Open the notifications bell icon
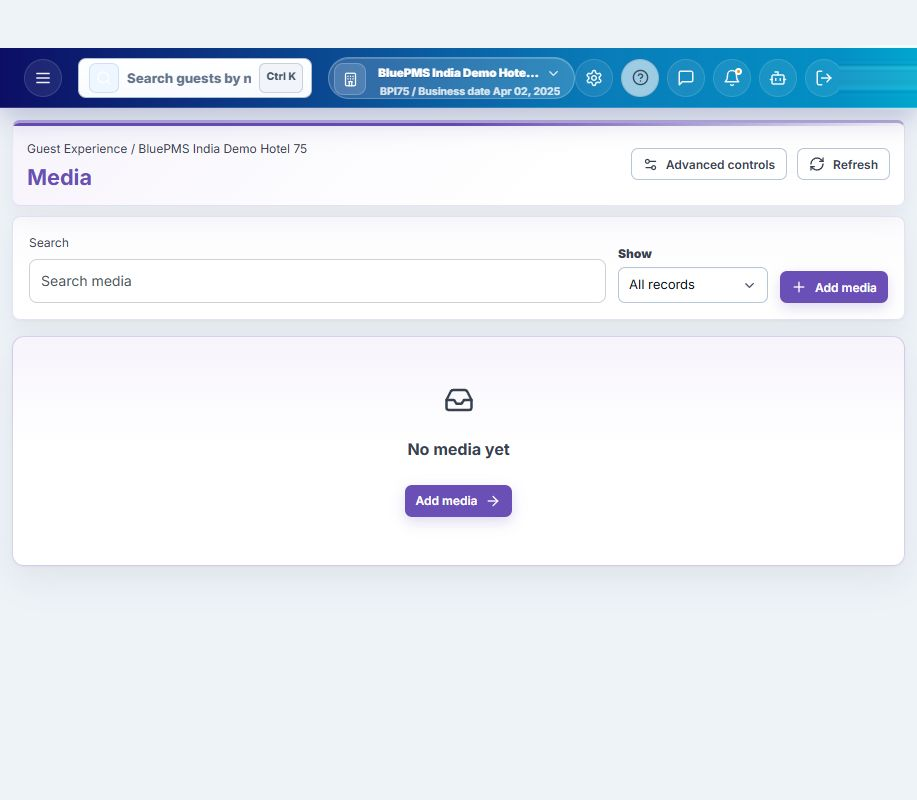Image resolution: width=917 pixels, height=800 pixels. coord(732,78)
